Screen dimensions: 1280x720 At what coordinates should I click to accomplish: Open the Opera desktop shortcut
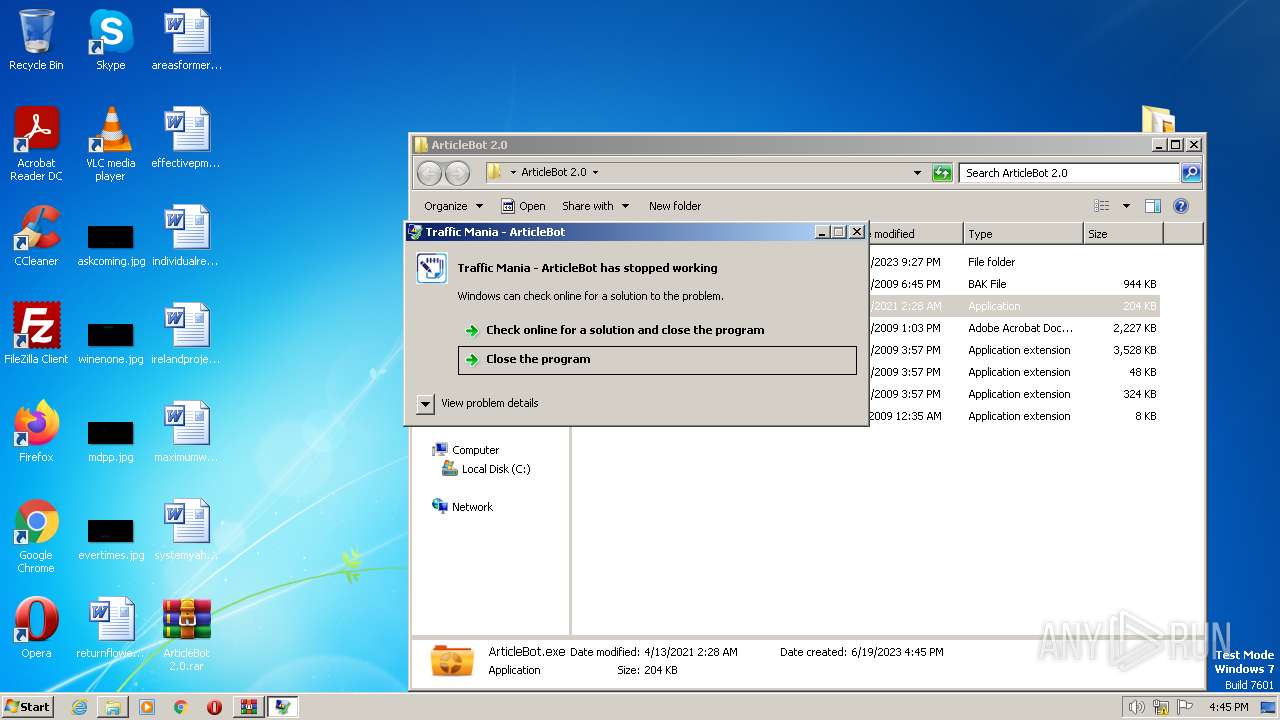coord(36,628)
